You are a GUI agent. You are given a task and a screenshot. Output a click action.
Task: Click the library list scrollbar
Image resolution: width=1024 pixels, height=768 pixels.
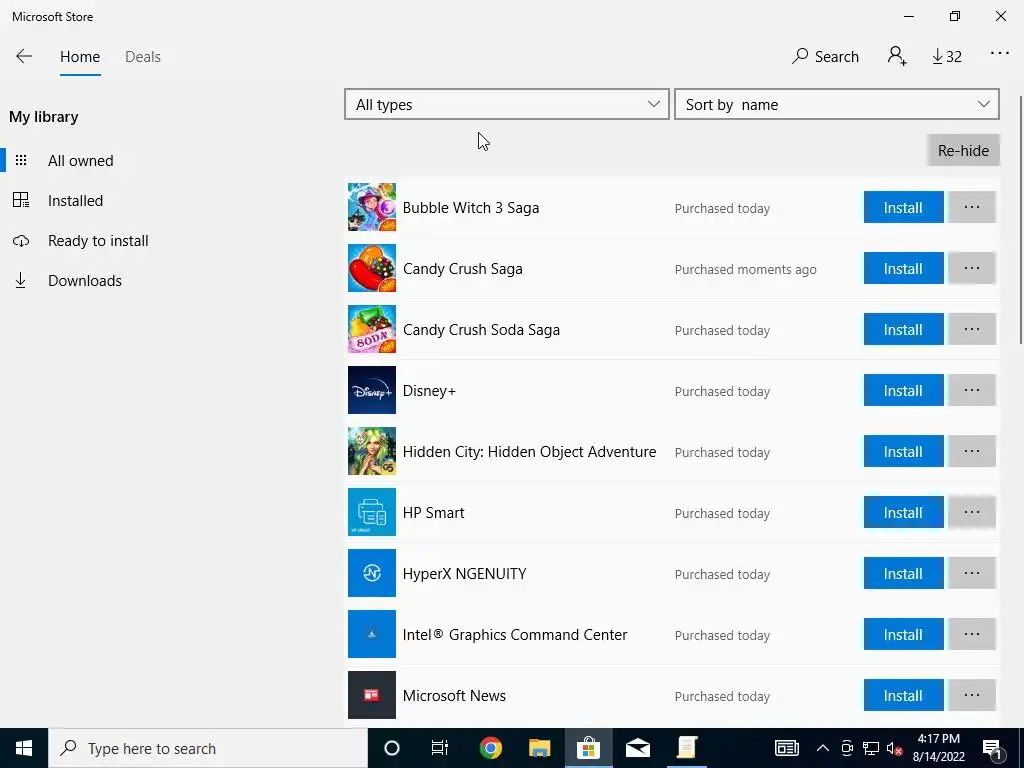pos(1020,220)
